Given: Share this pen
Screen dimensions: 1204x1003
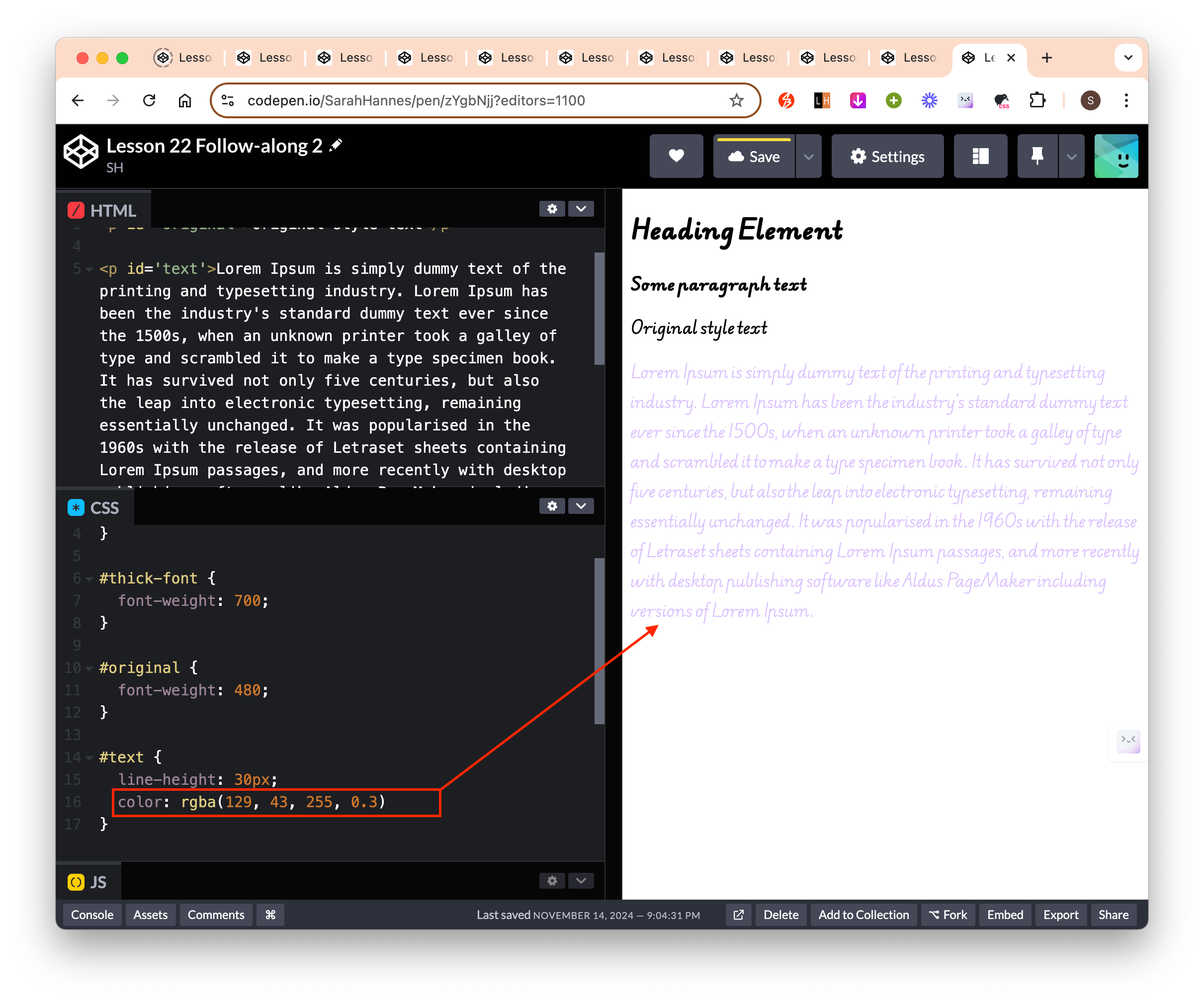Looking at the screenshot, I should (x=1114, y=915).
